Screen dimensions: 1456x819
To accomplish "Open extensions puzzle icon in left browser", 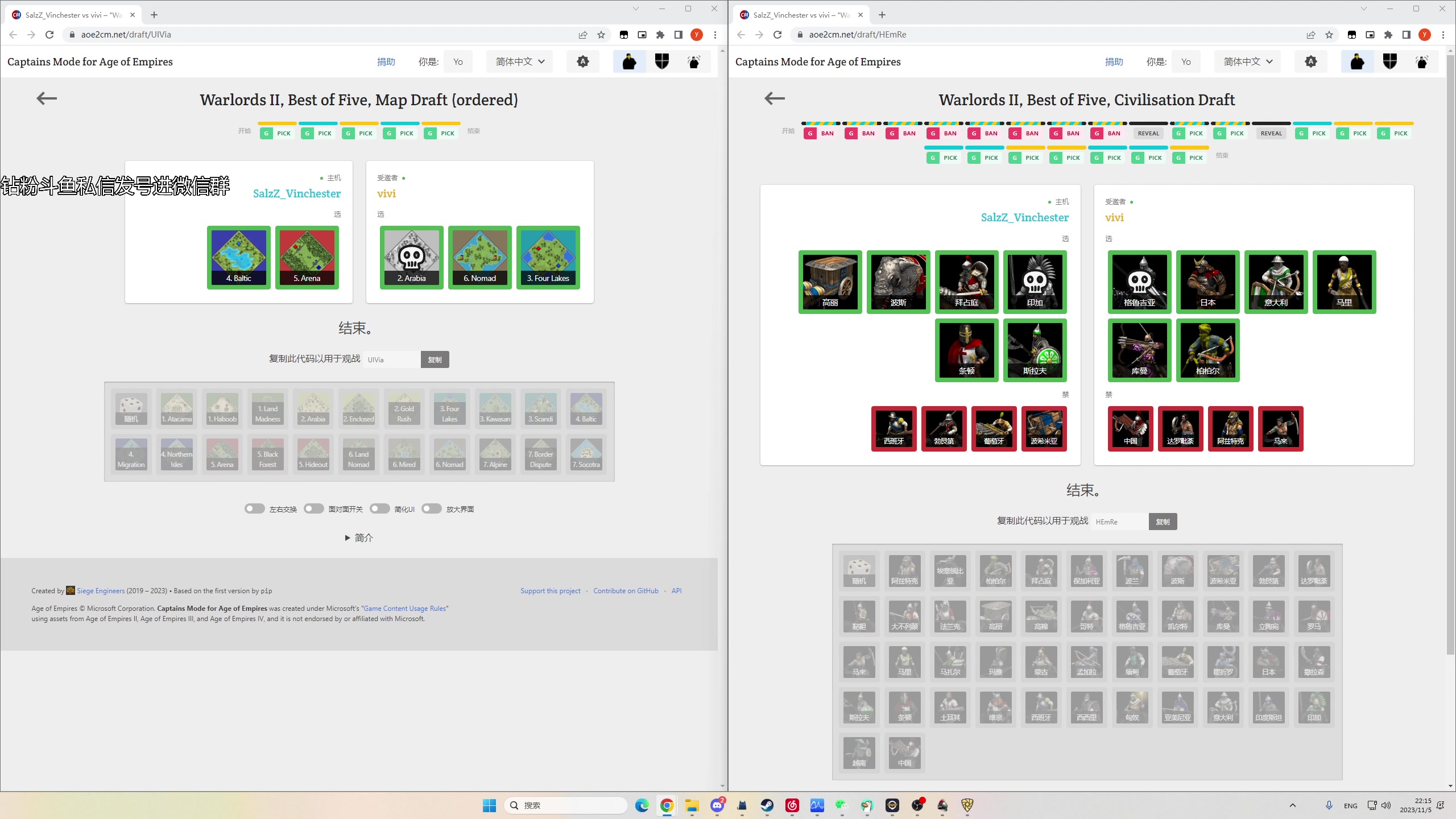I will [660, 35].
